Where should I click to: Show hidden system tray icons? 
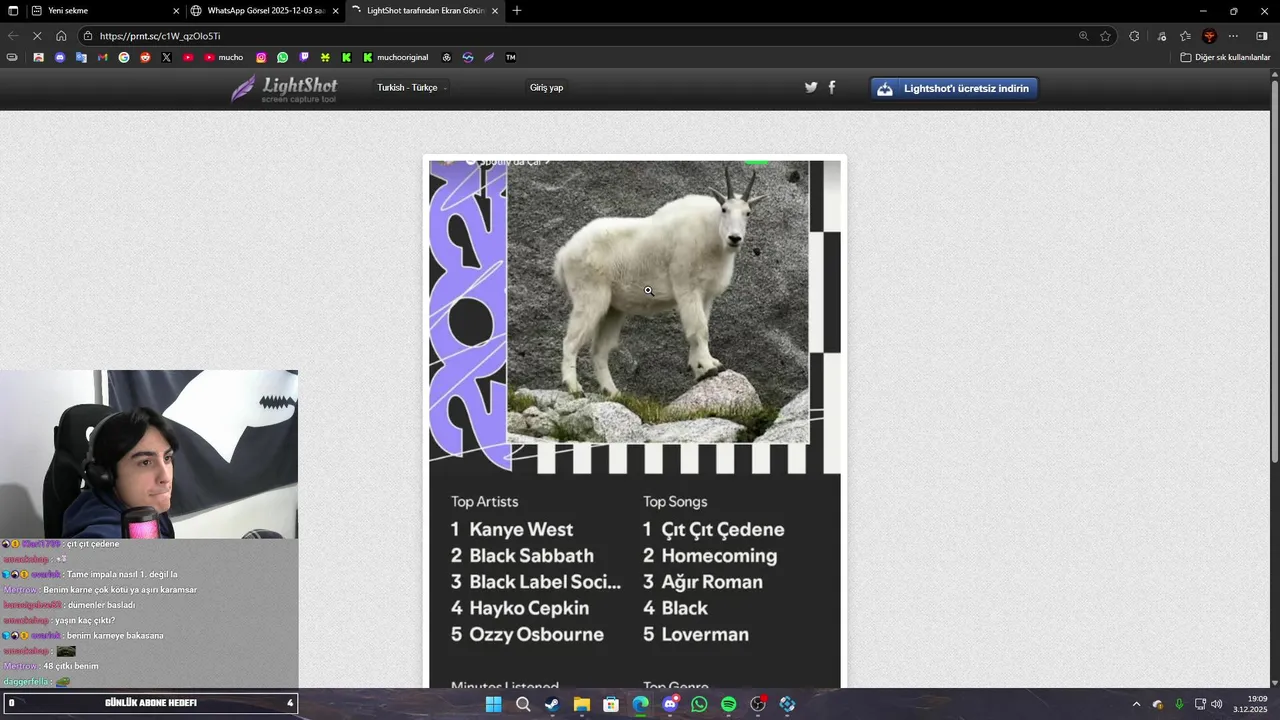pyautogui.click(x=1136, y=704)
